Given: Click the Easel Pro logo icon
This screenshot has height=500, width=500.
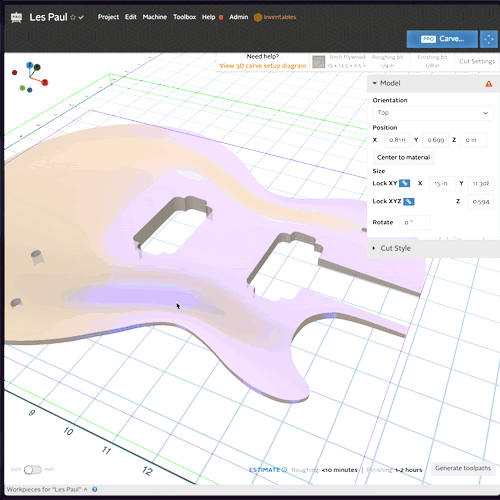Looking at the screenshot, I should 16,17.
